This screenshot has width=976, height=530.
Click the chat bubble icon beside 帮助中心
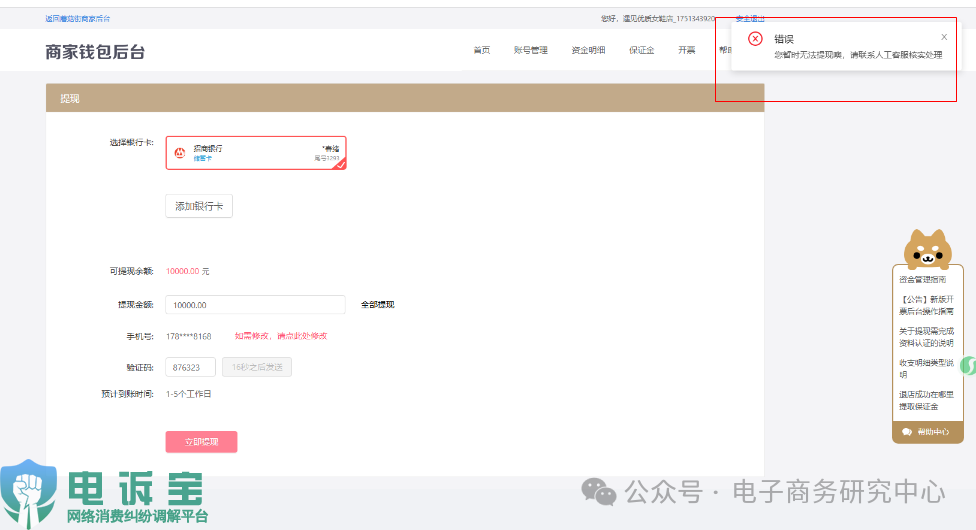(x=906, y=432)
